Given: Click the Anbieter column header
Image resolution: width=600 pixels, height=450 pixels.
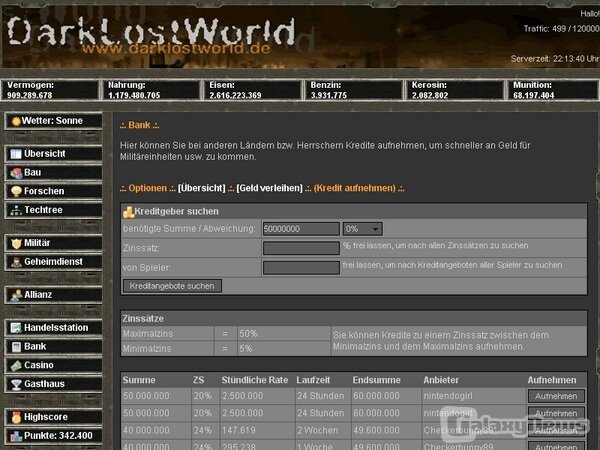Looking at the screenshot, I should coord(441,380).
